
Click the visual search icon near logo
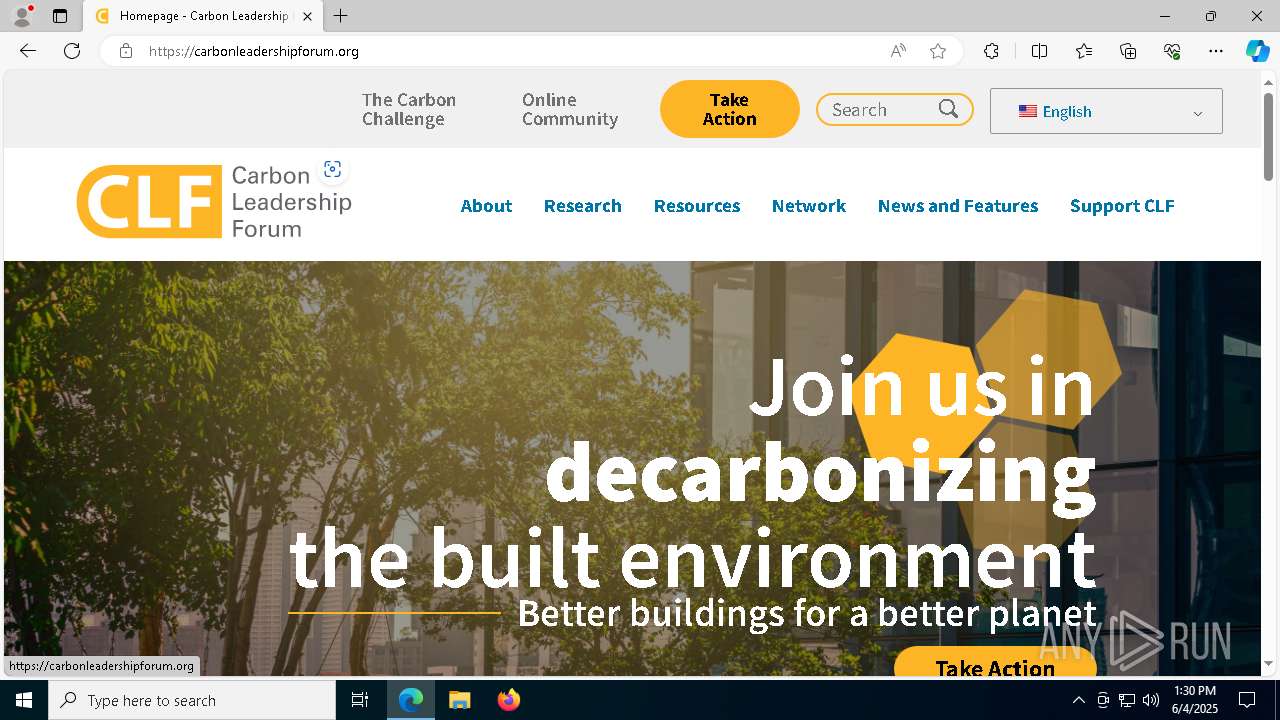(333, 169)
